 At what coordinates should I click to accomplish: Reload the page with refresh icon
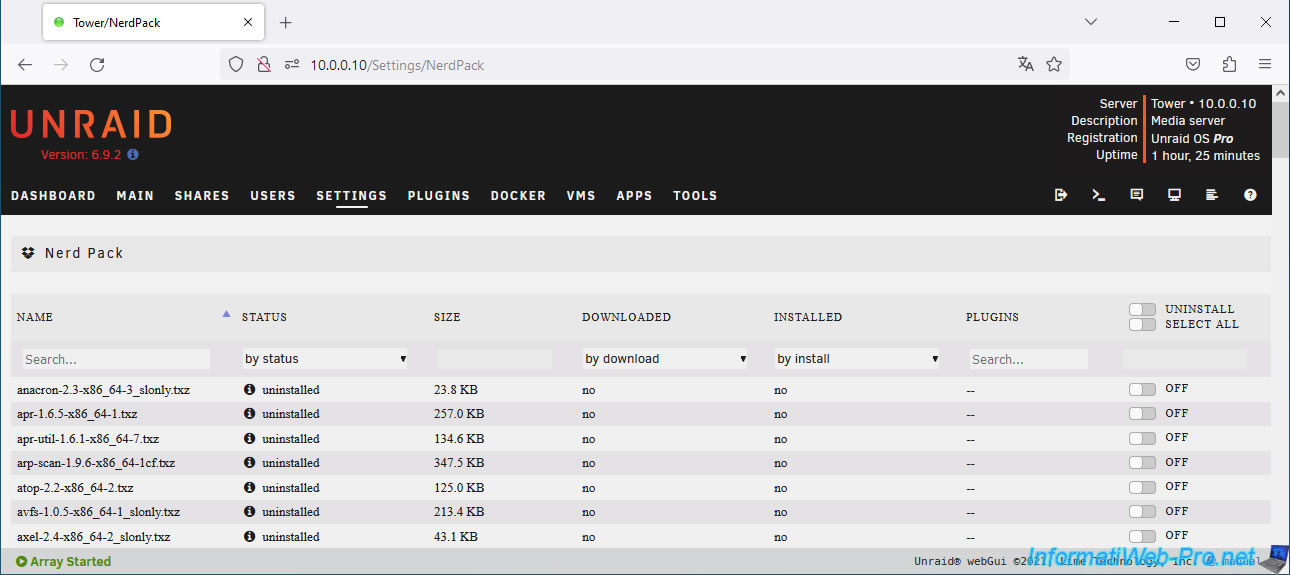point(97,64)
